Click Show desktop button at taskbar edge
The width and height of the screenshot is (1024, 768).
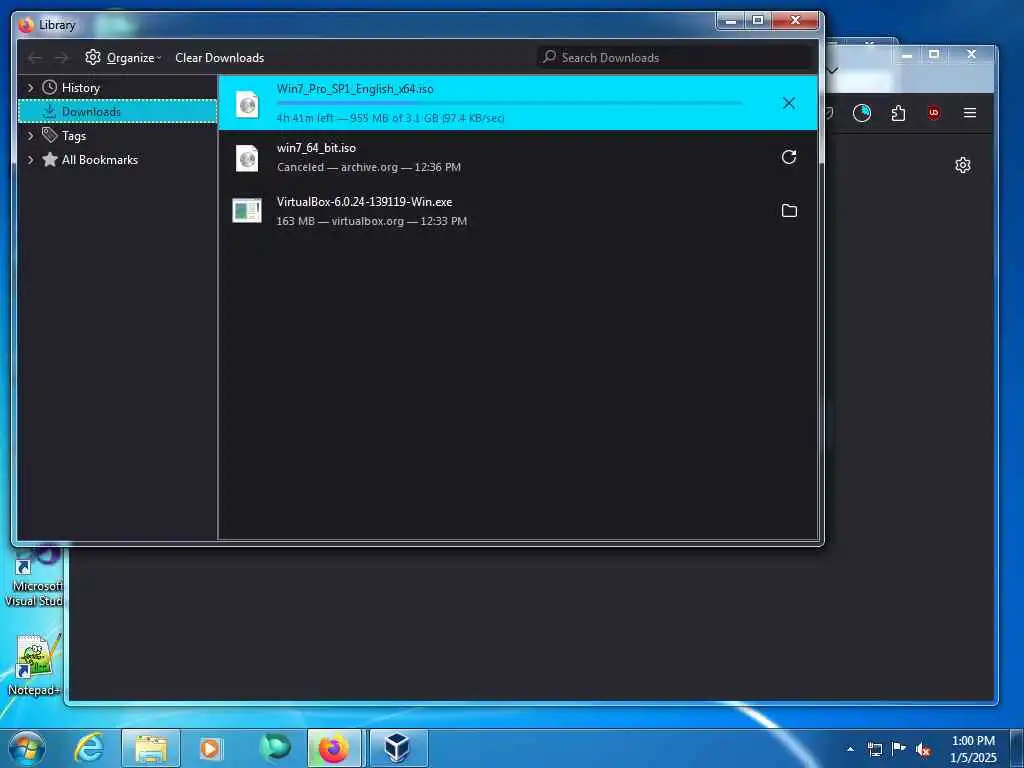click(x=1017, y=748)
